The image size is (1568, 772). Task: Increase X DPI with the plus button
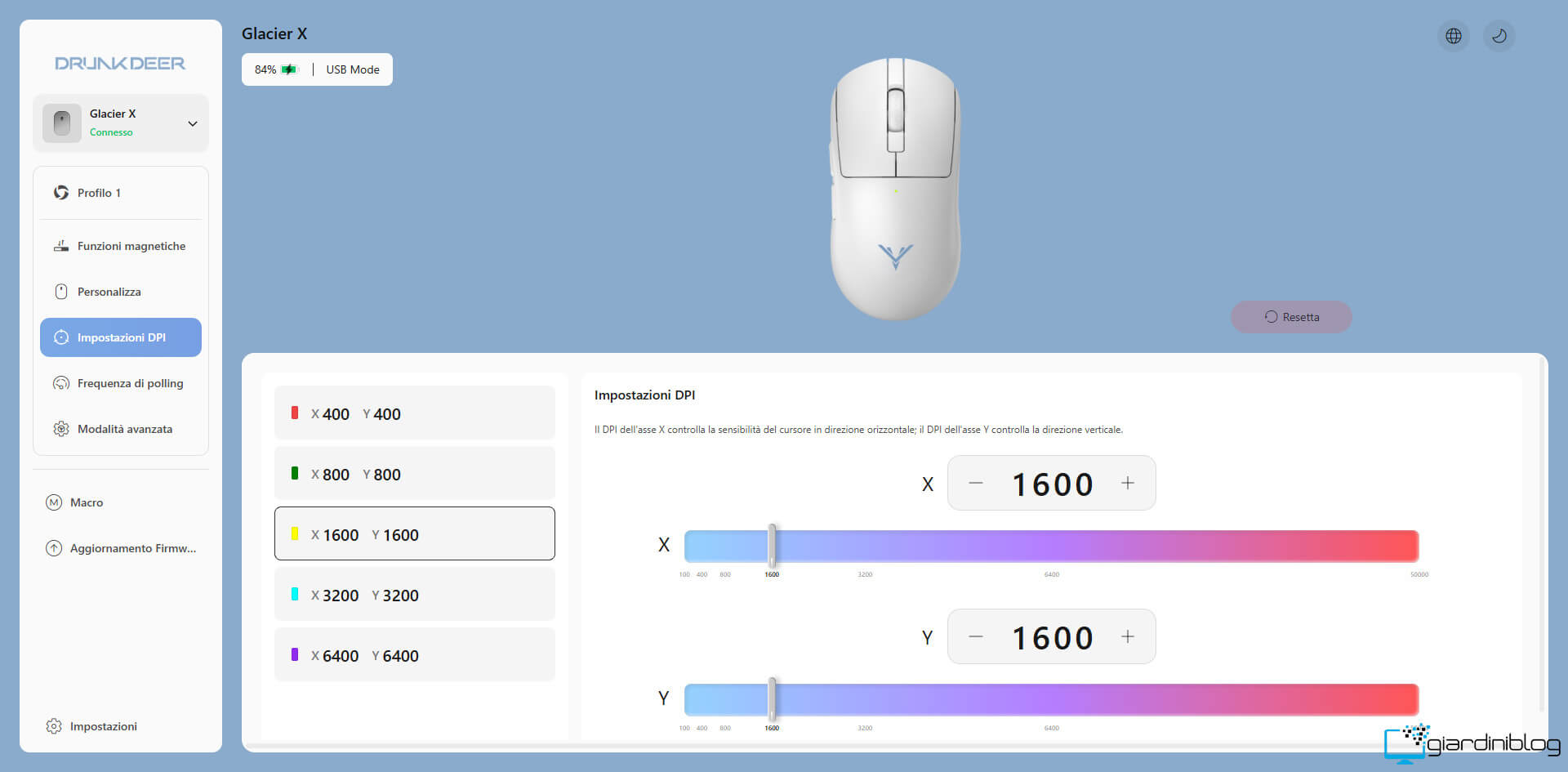point(1128,483)
